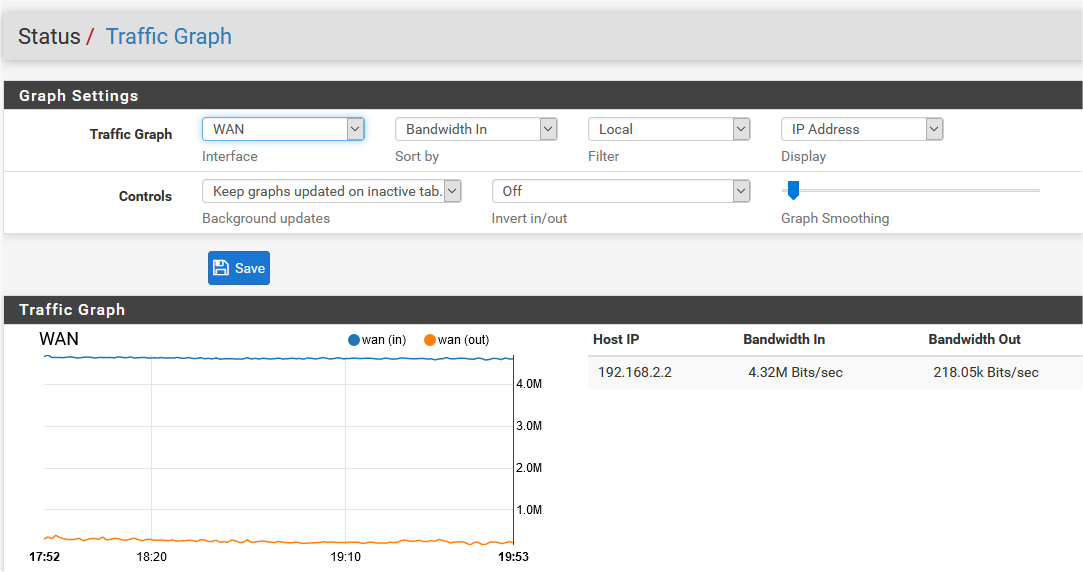Click the 18:20 time label
Screen dimensions: 1083x572
151,557
